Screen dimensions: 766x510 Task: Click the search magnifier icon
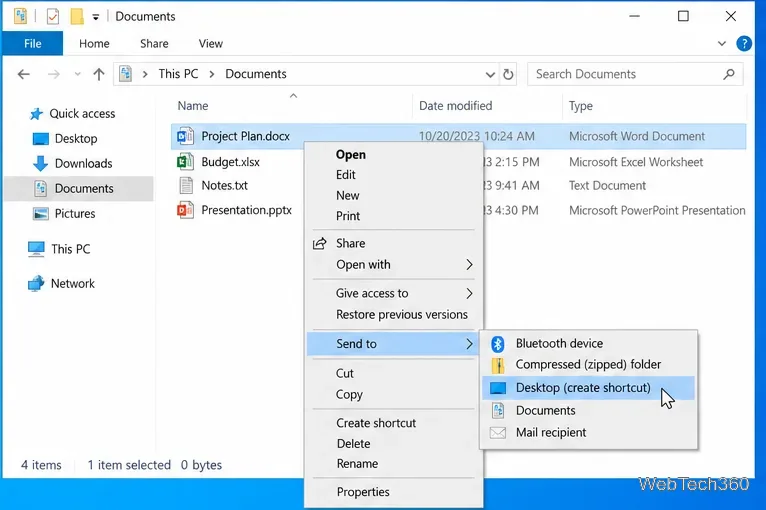[729, 74]
